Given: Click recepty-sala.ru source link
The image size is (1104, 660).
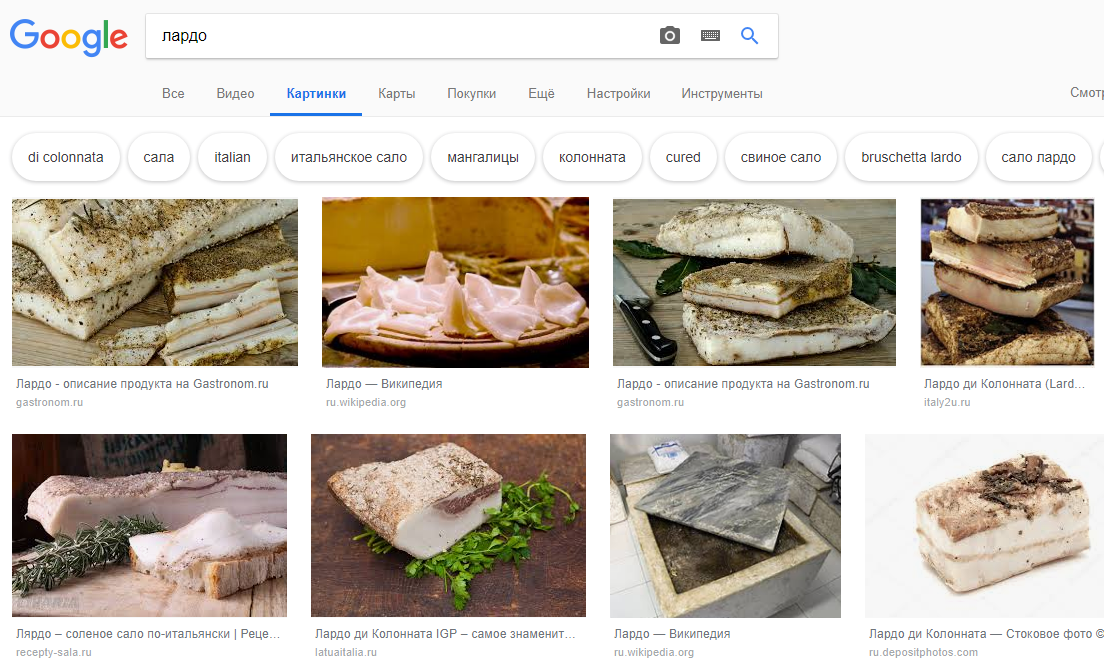Looking at the screenshot, I should pos(54,652).
